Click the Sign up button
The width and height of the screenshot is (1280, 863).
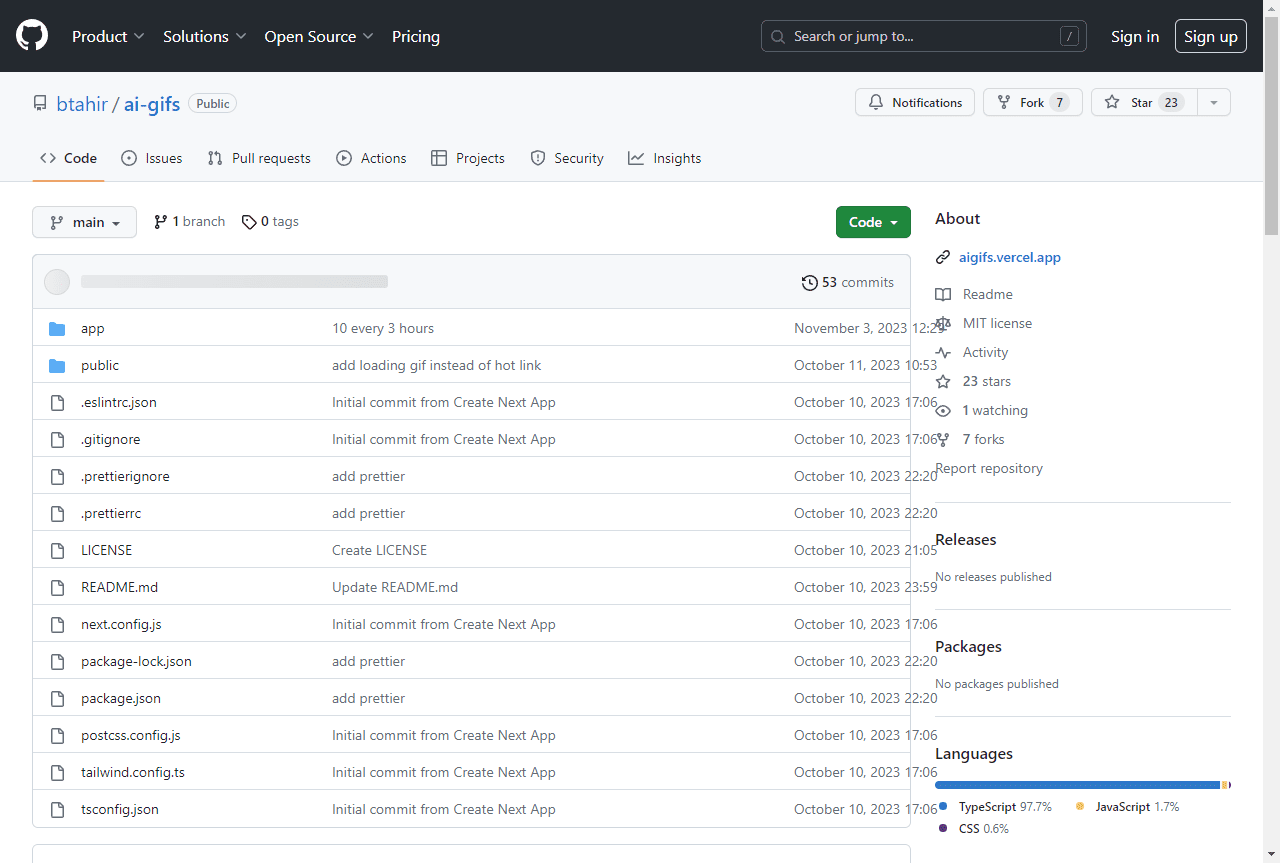(x=1210, y=36)
